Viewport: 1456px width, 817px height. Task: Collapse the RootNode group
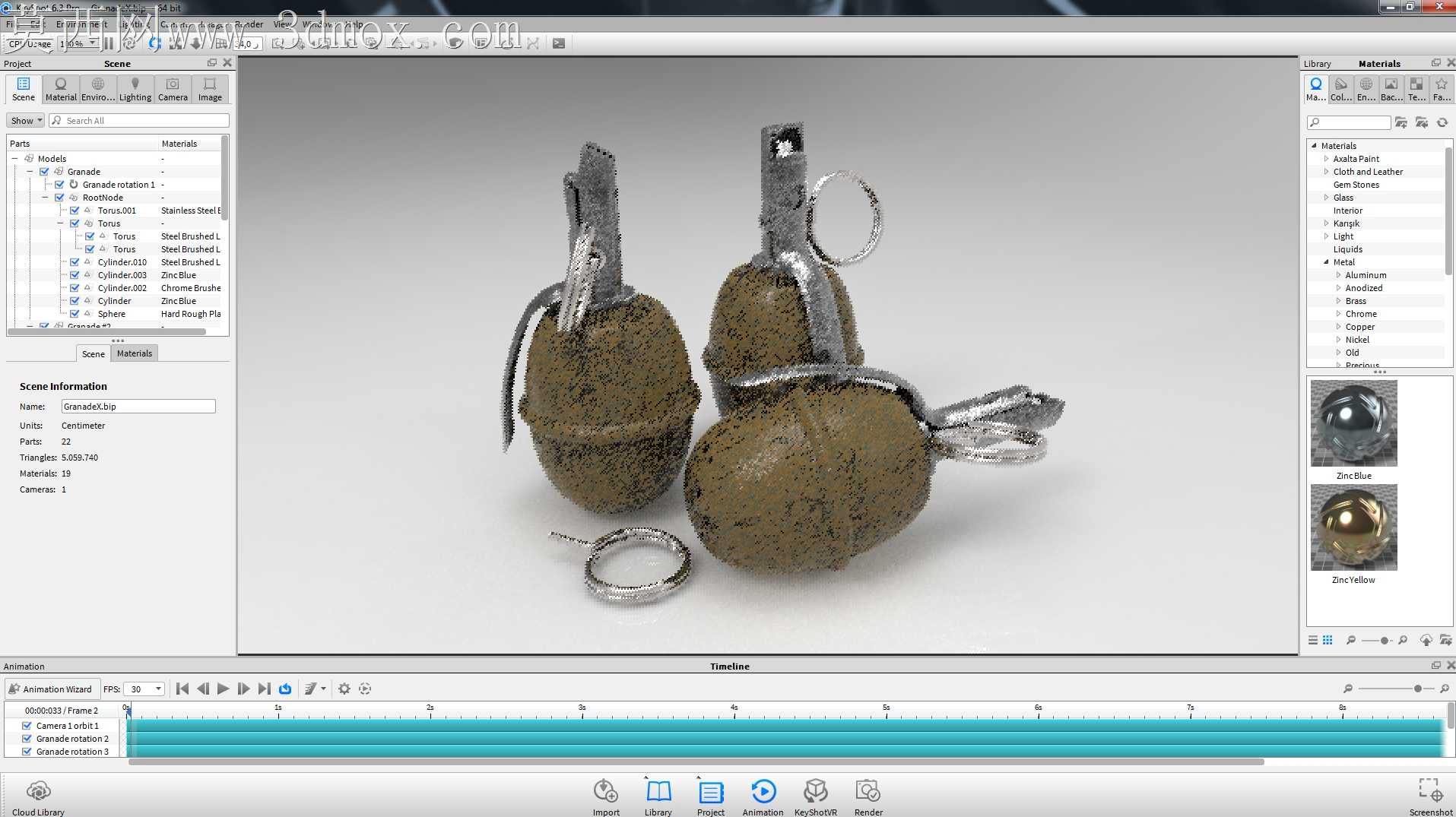tap(45, 198)
